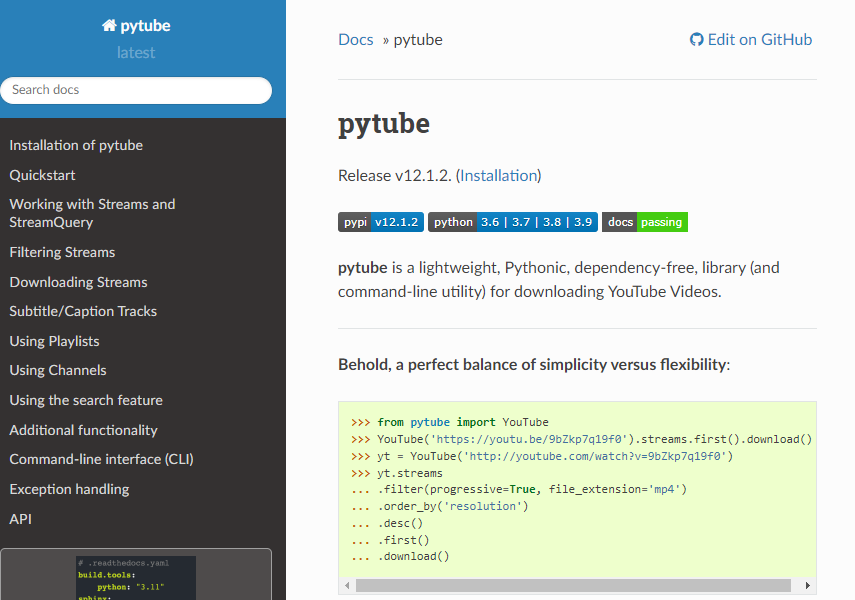This screenshot has width=855, height=600.
Task: Navigate to Using Playlists
Action: click(x=54, y=341)
